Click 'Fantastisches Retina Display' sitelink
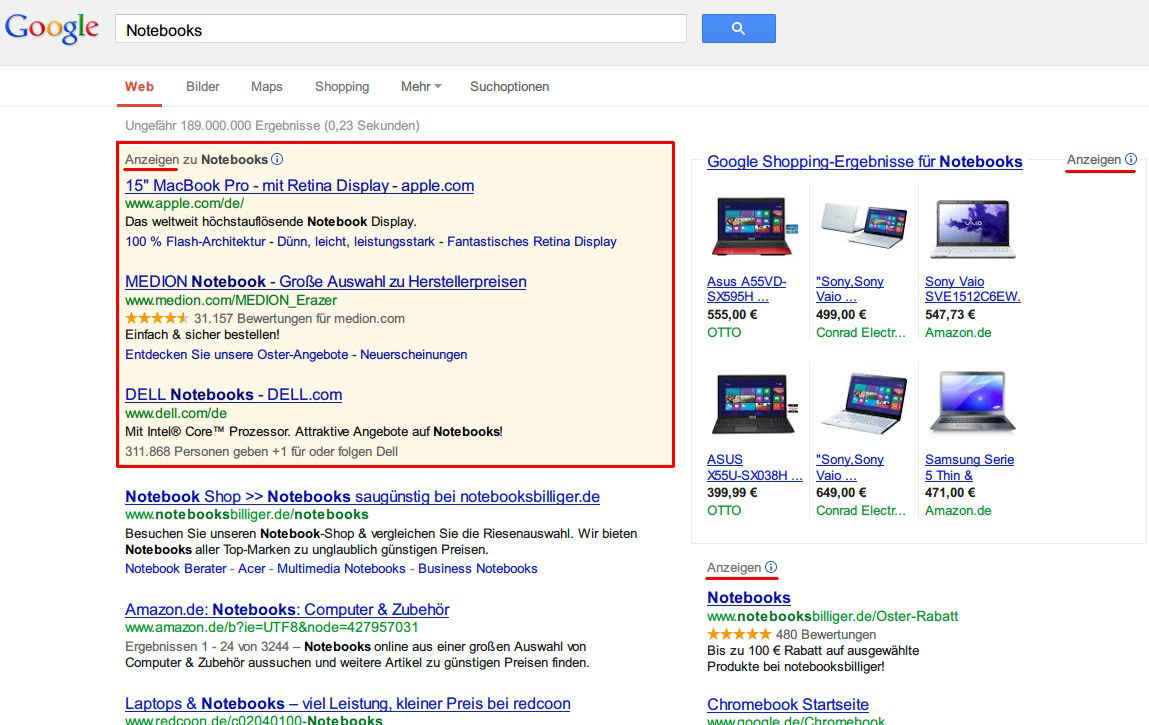Viewport: 1149px width, 725px height. pos(532,241)
